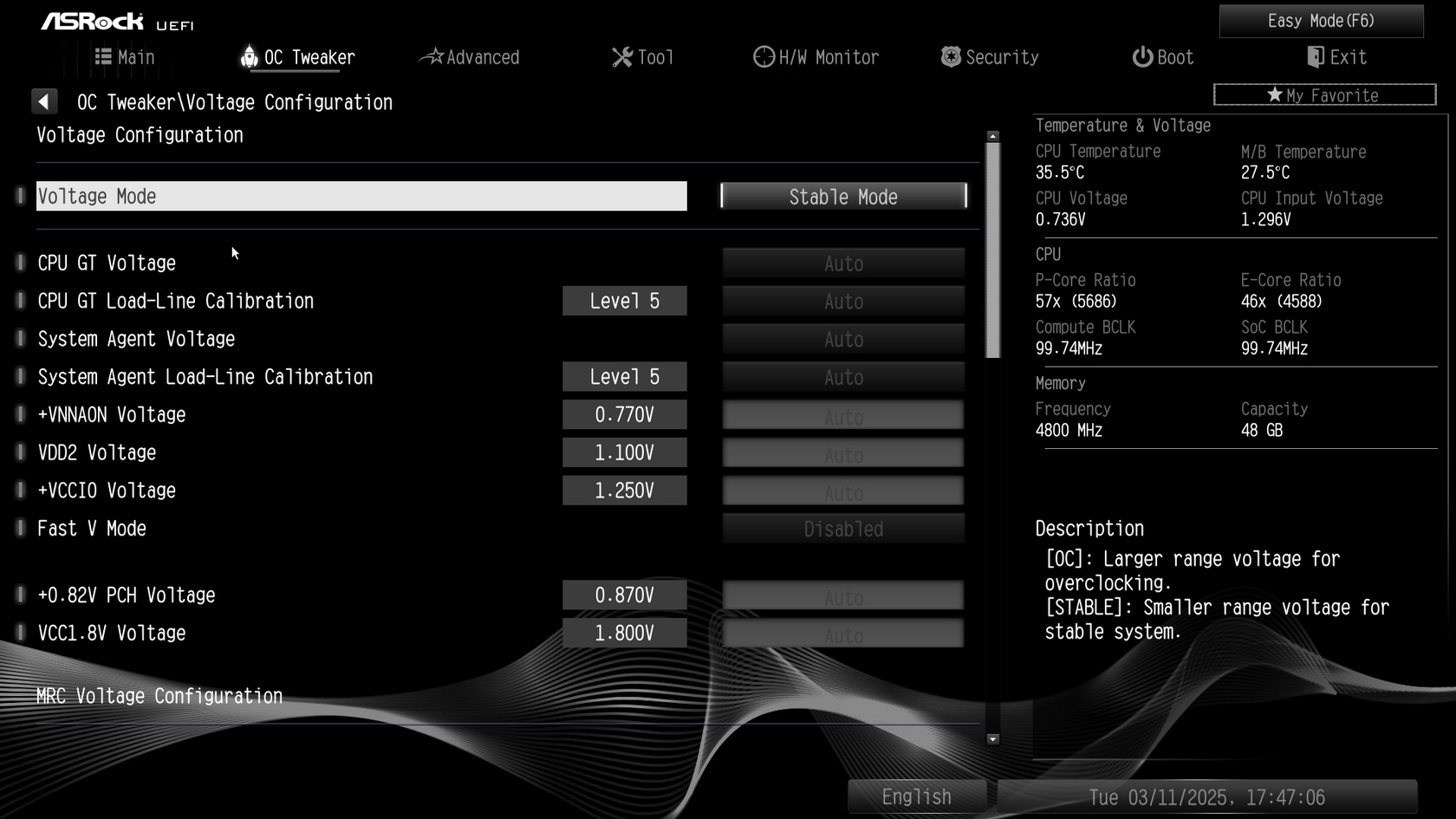
Task: Open System Agent Voltage Auto dropdown
Action: coord(843,339)
